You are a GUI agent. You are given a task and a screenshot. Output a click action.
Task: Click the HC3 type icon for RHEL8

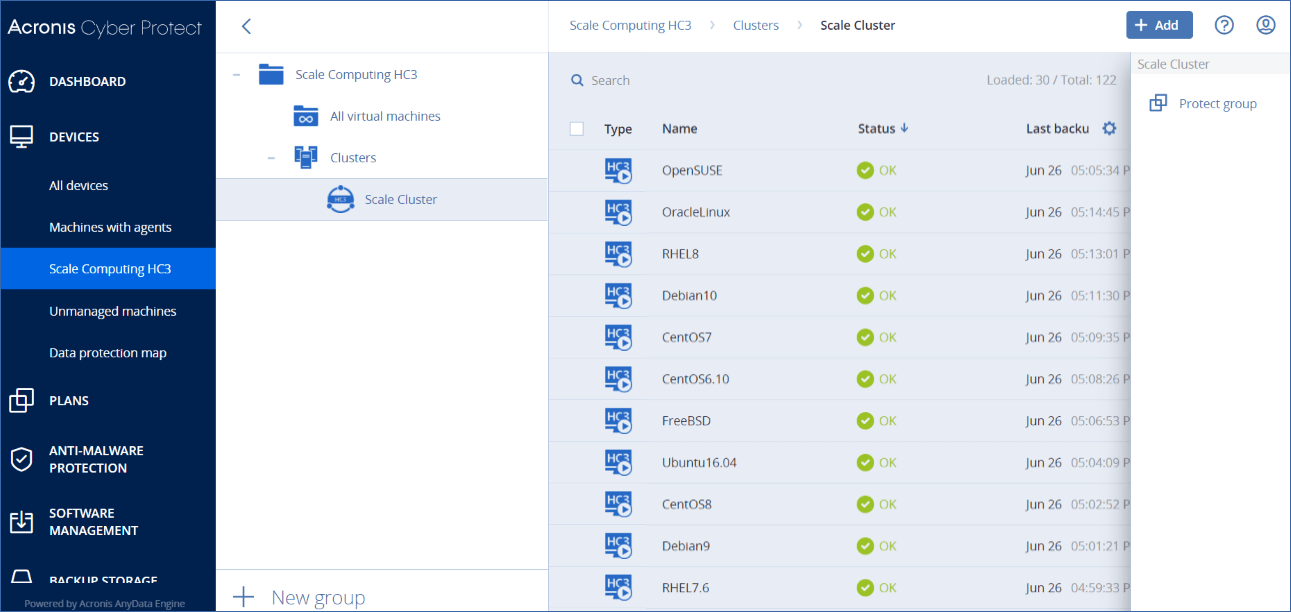pos(619,254)
